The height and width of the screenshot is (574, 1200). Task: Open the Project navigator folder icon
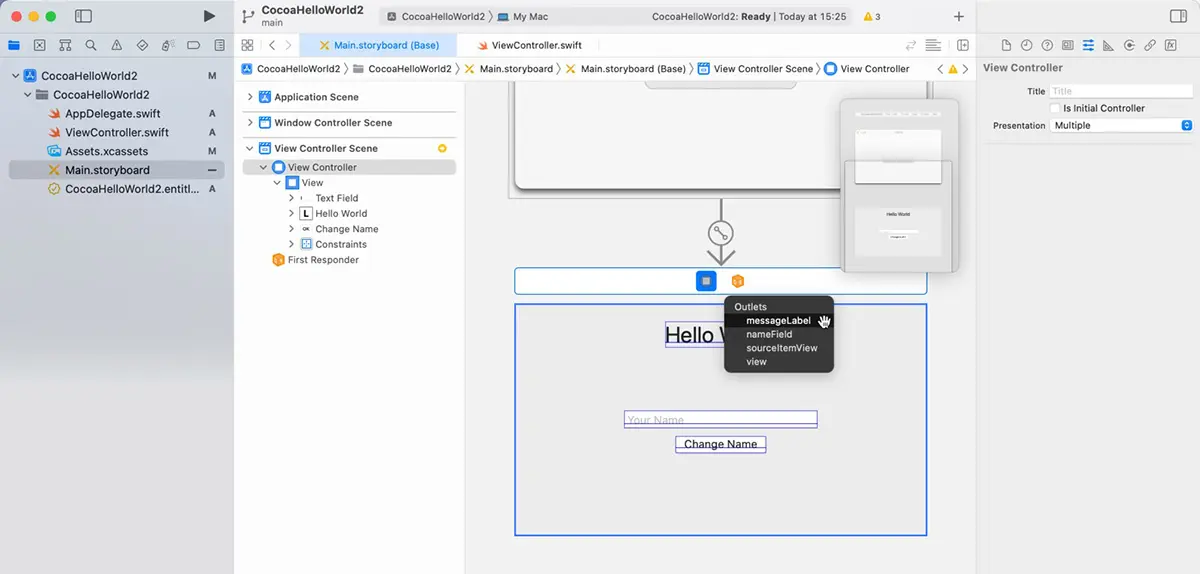(13, 45)
